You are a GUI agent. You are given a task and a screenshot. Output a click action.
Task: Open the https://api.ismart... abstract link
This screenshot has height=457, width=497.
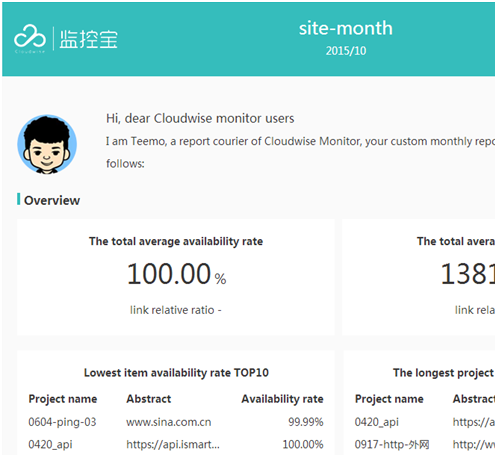pyautogui.click(x=173, y=444)
